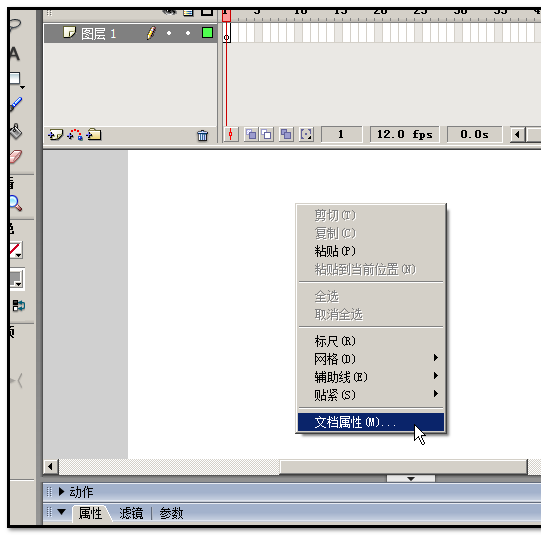Insert a layer folder

coord(94,135)
